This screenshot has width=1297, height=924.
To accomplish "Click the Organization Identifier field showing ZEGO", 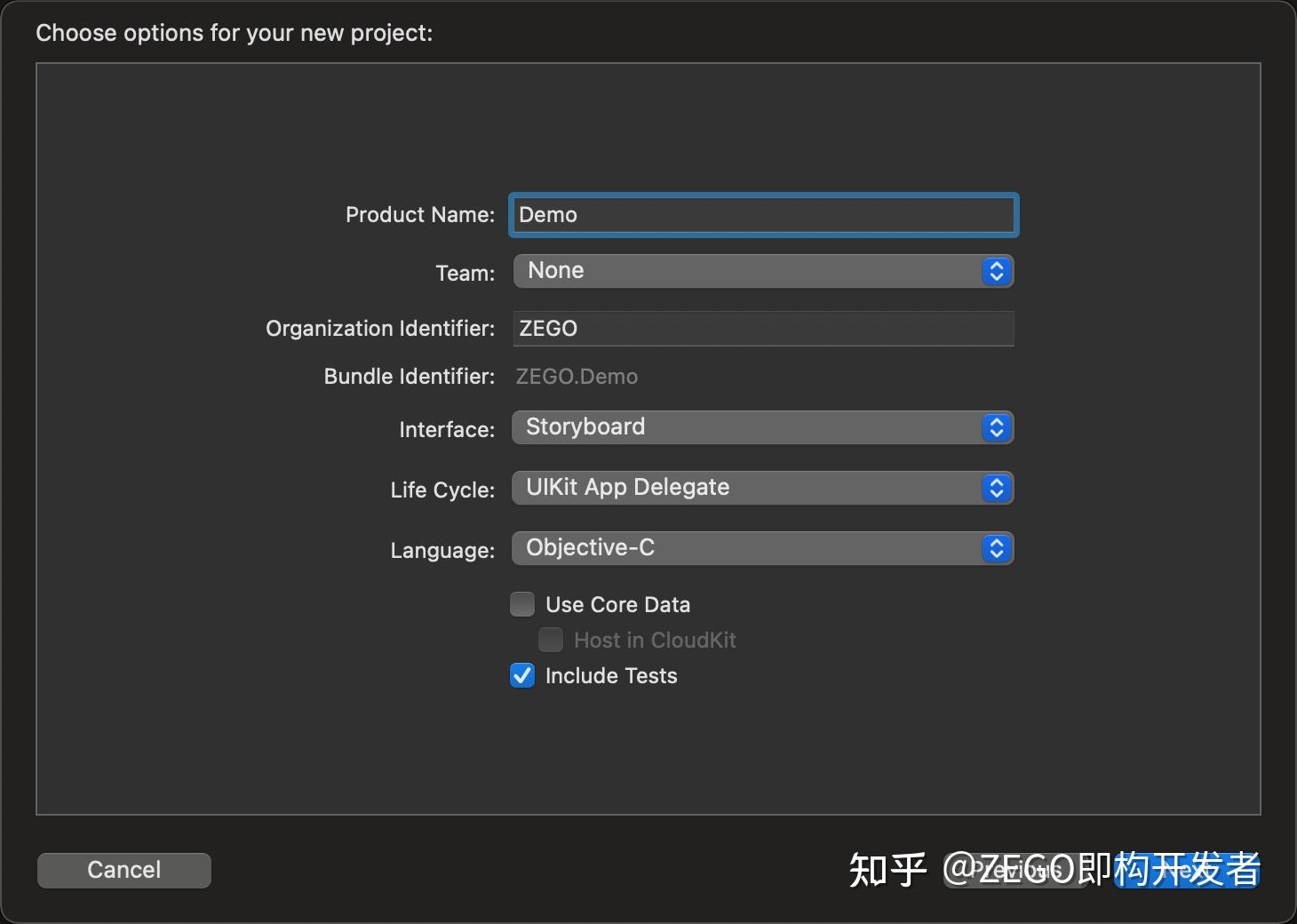I will [x=762, y=329].
